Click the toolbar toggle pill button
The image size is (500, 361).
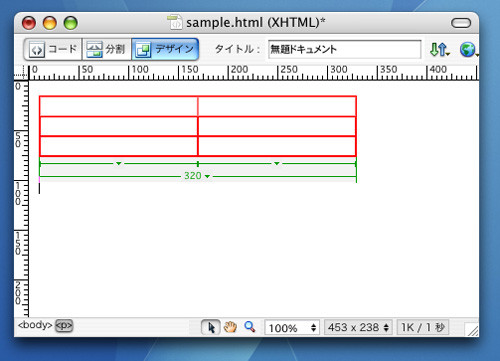(461, 23)
